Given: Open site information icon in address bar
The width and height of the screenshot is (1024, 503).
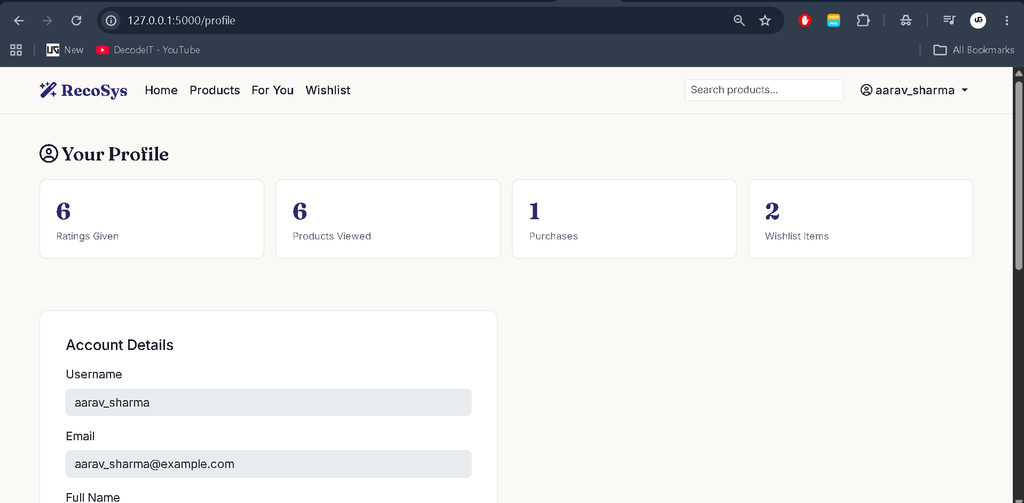Looking at the screenshot, I should (x=111, y=21).
